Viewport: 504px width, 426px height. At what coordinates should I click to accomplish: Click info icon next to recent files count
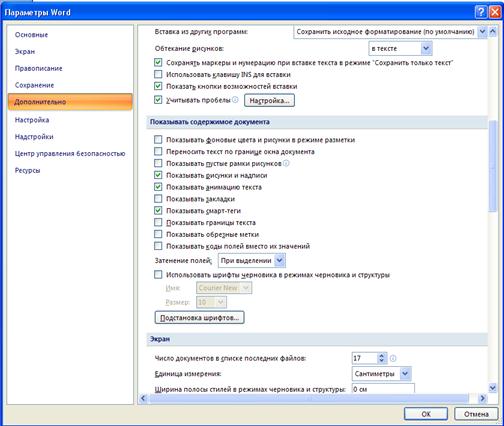393,358
